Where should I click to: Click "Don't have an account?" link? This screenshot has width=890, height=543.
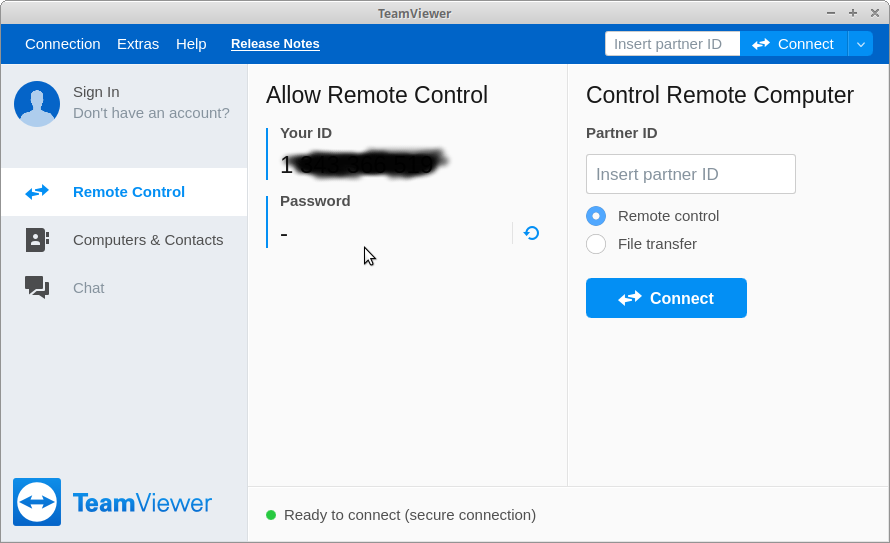click(x=151, y=113)
